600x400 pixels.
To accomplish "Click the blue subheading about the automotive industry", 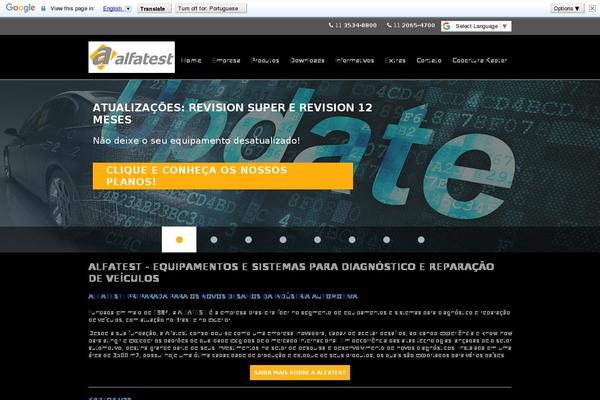I will tap(223, 296).
